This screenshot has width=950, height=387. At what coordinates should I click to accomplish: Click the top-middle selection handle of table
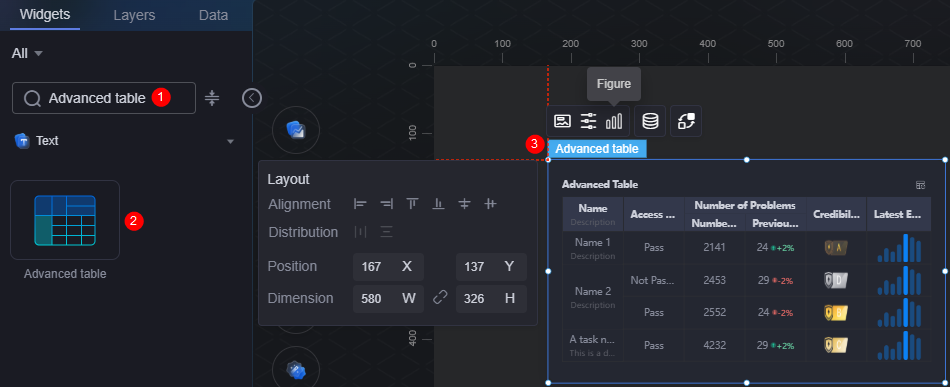tap(746, 160)
